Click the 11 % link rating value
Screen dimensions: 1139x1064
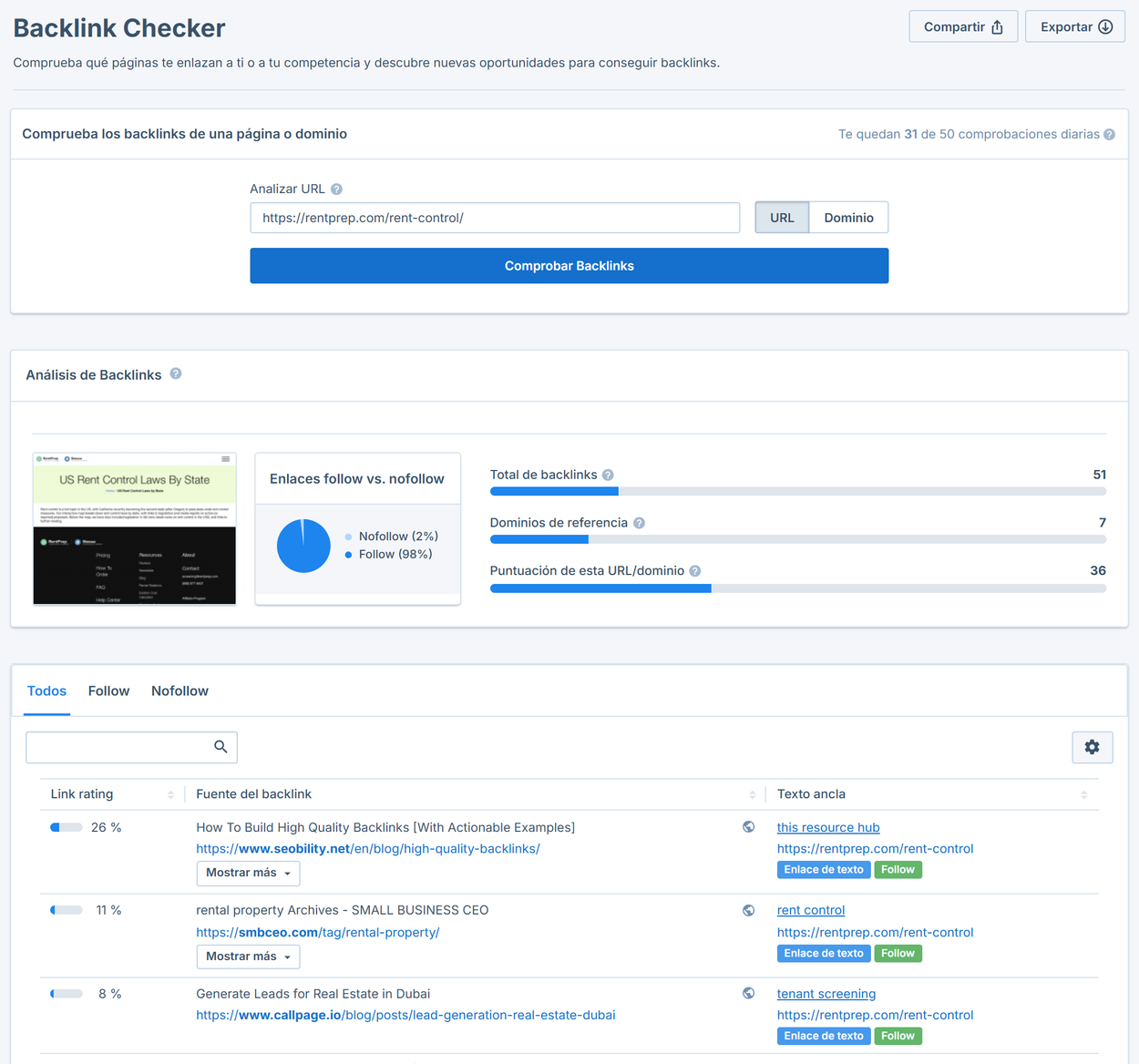[108, 910]
